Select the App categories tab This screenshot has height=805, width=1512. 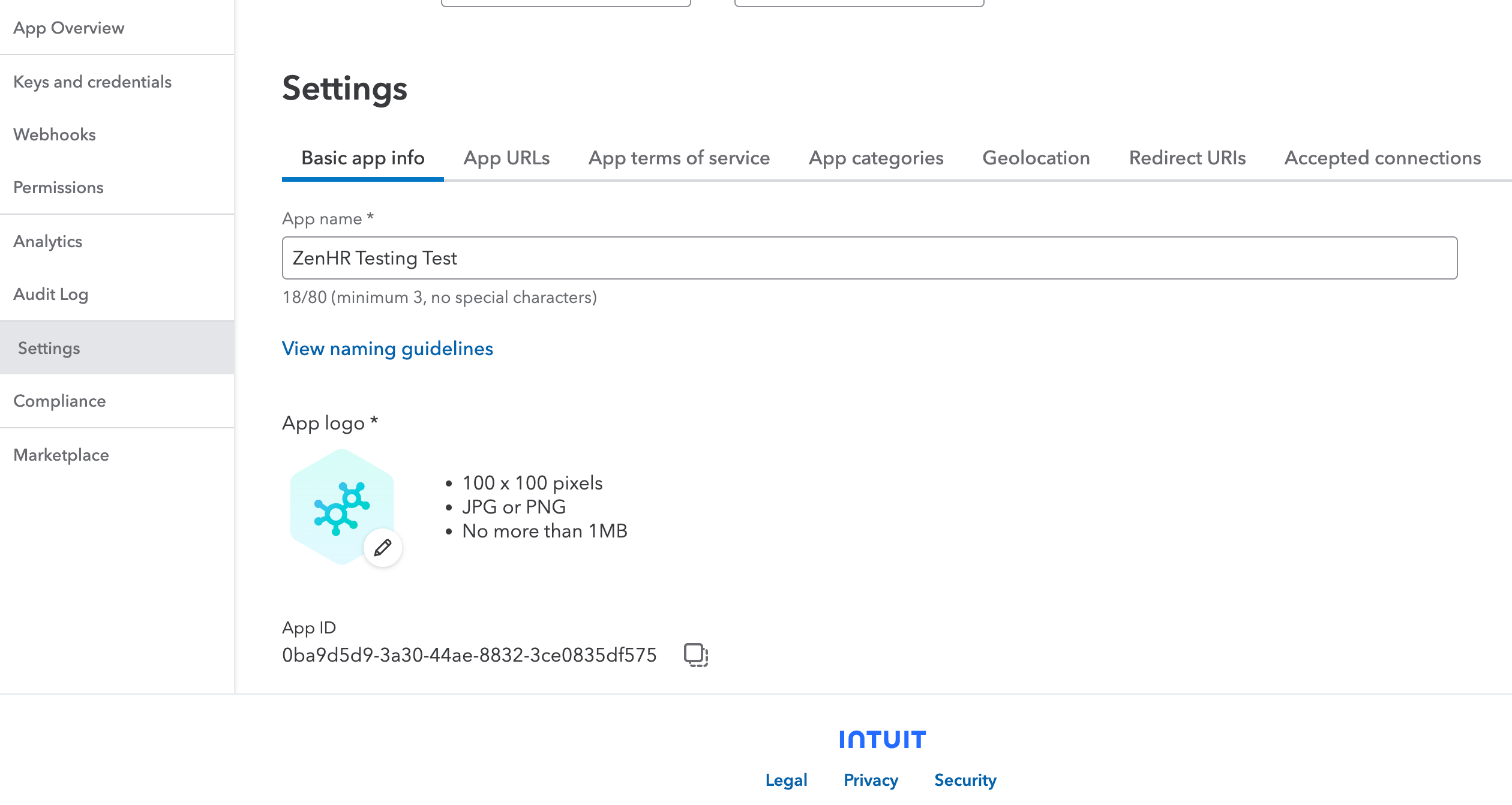pos(875,158)
